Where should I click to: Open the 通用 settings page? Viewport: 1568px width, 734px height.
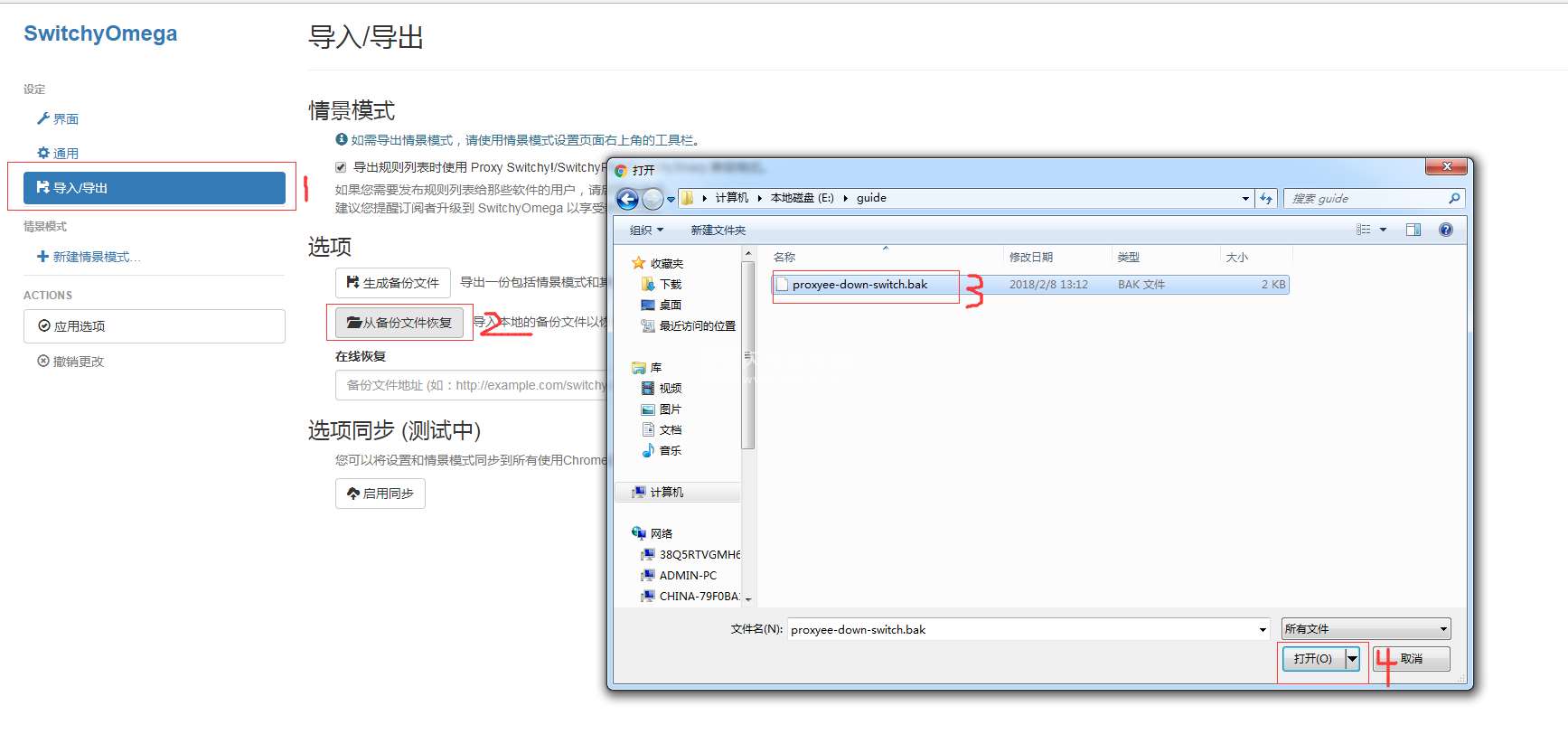click(58, 154)
